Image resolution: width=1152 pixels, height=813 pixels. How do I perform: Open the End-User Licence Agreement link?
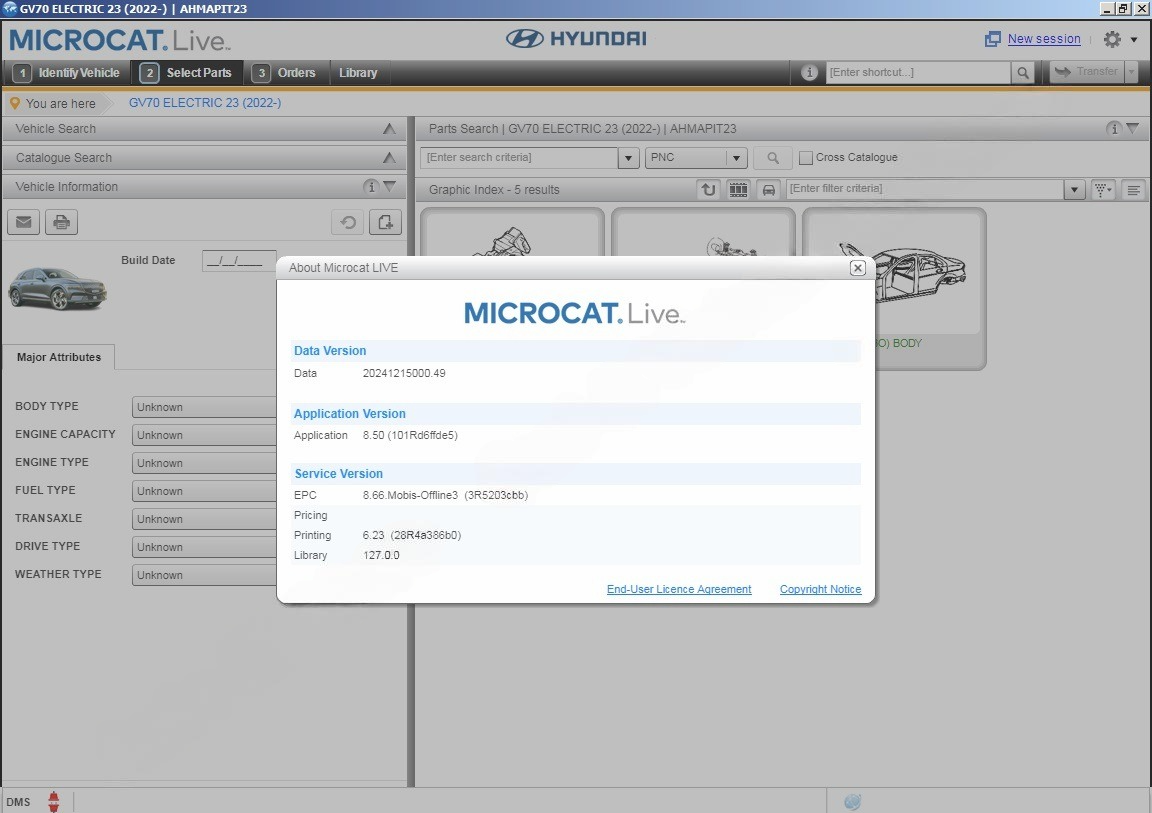(679, 589)
